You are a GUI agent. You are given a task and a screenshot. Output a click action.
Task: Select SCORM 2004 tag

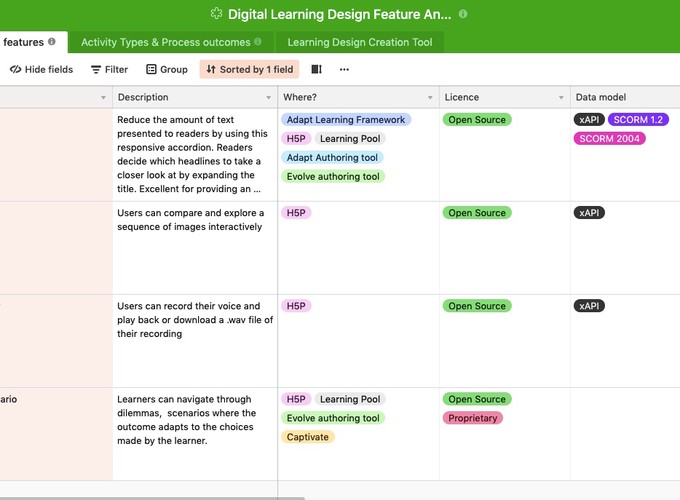coord(609,139)
